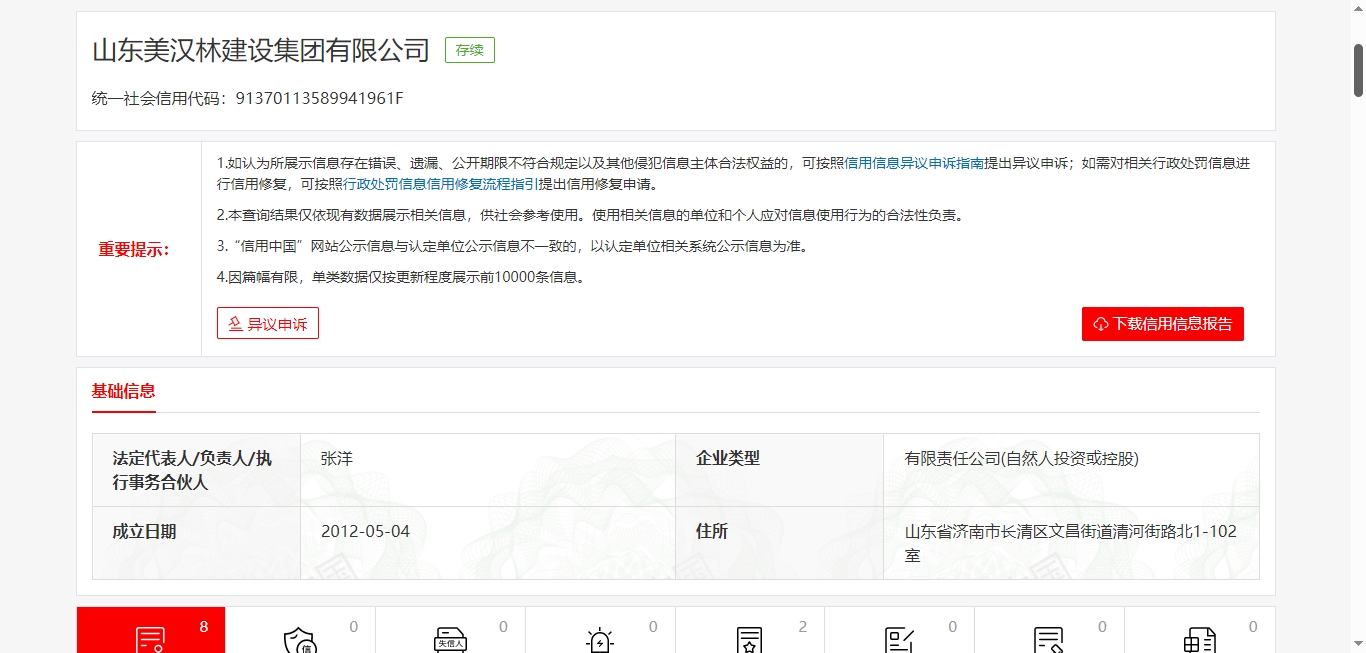Open the red certificate tab with count 8

(151, 630)
